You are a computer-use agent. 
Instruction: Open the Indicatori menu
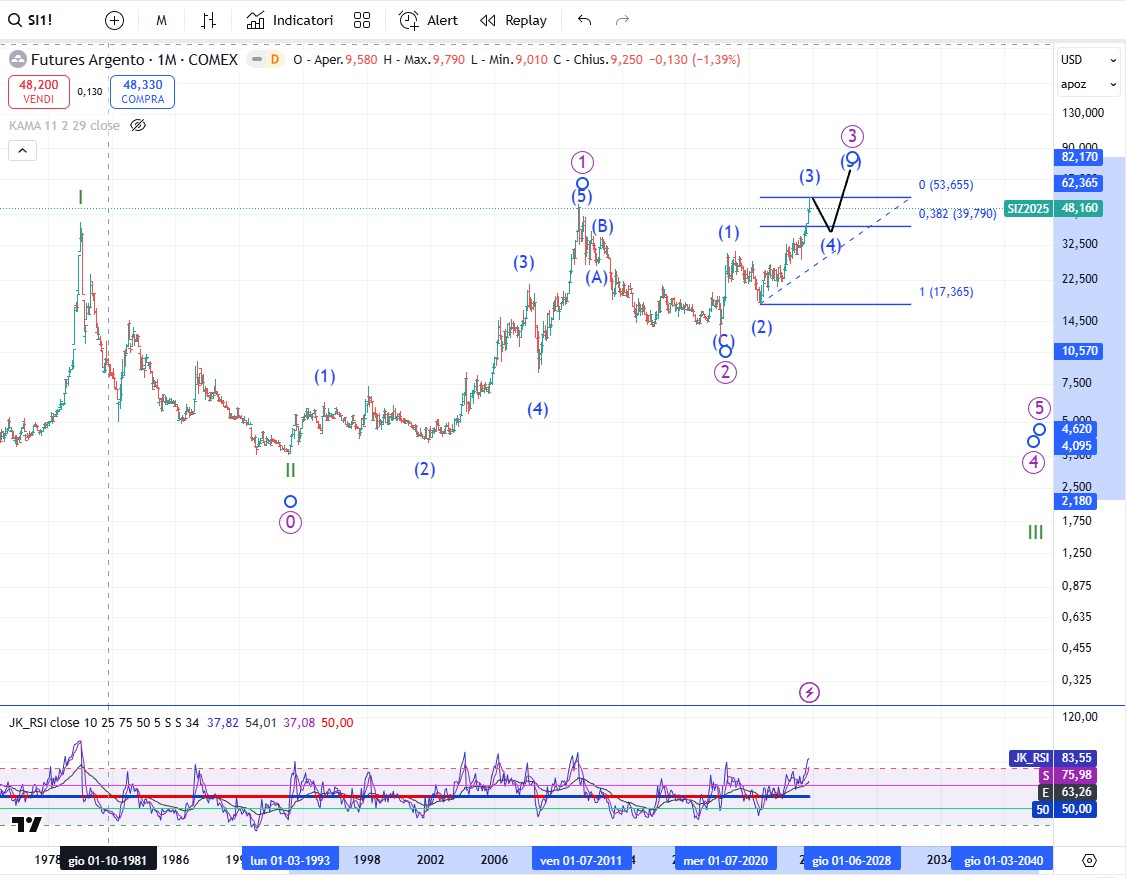(x=289, y=21)
